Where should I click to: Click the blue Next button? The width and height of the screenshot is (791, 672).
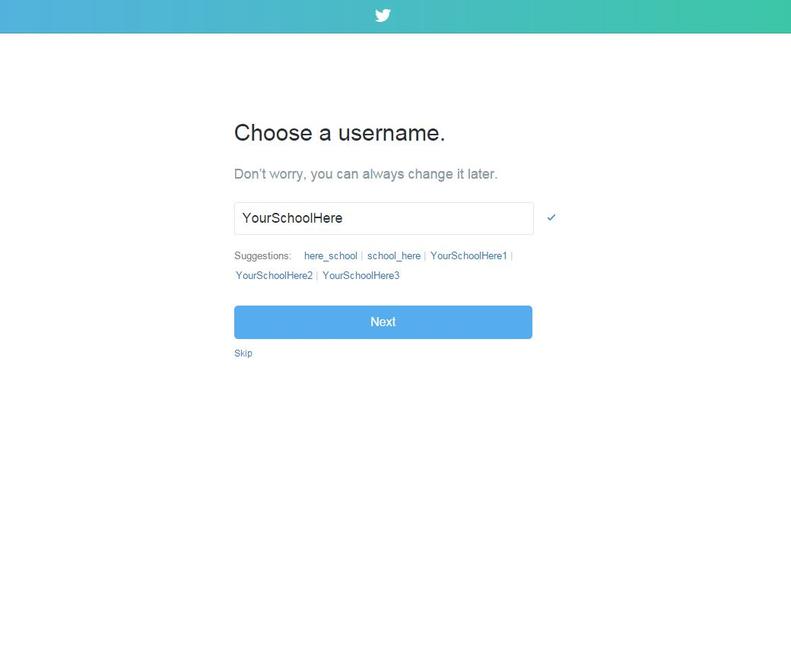(383, 322)
